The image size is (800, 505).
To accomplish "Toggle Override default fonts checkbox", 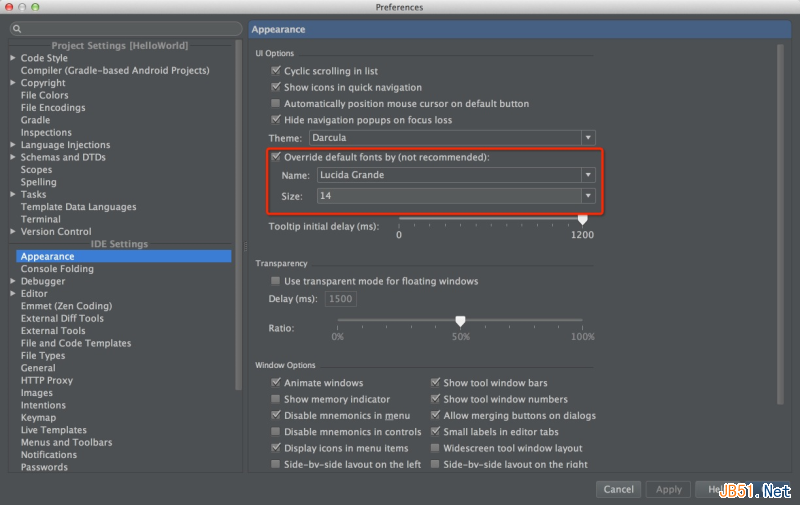I will point(276,157).
